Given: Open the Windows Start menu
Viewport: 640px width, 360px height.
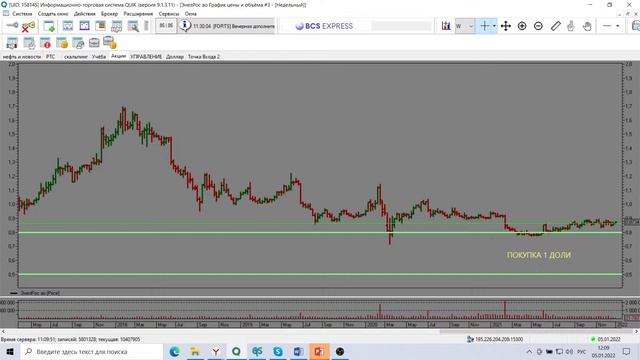Looking at the screenshot, I should tap(10, 351).
